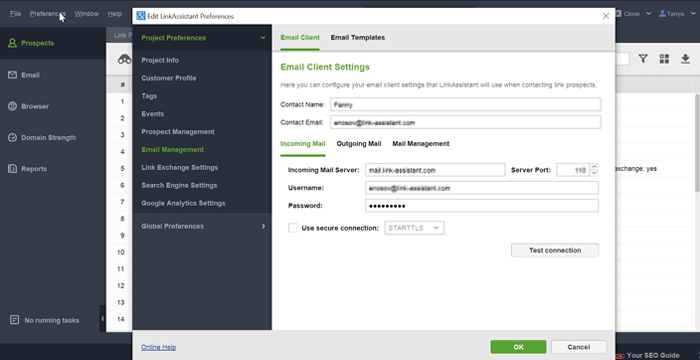Click the grid view icon

pyautogui.click(x=664, y=59)
